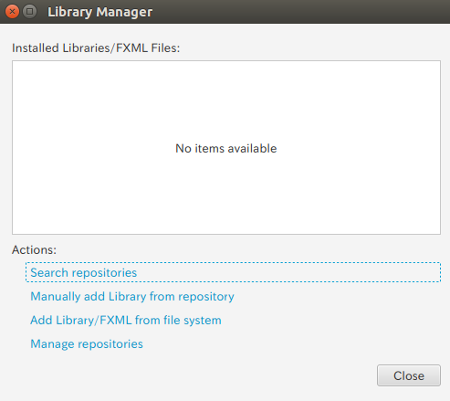The width and height of the screenshot is (450, 401).
Task: Click inside the empty installed libraries list
Action: [x=226, y=147]
